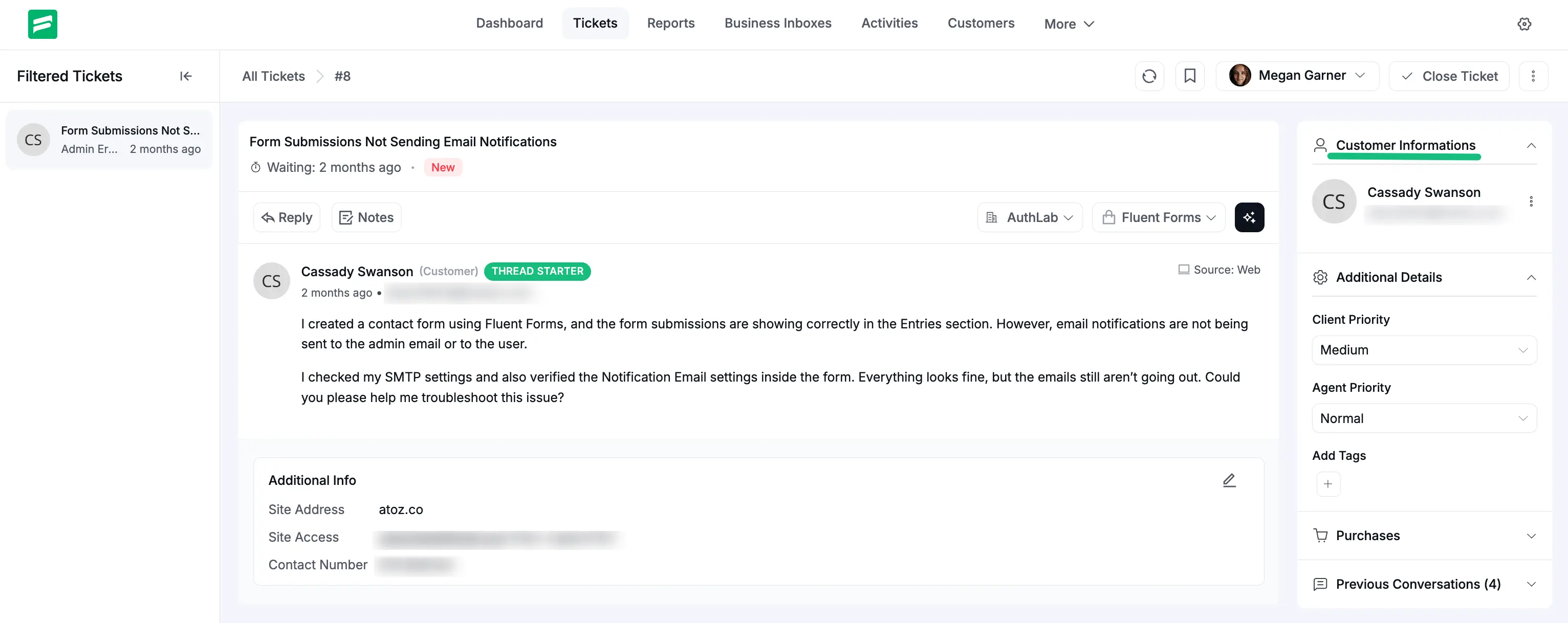Edit the Additional Info section
1568x623 pixels.
coord(1229,480)
